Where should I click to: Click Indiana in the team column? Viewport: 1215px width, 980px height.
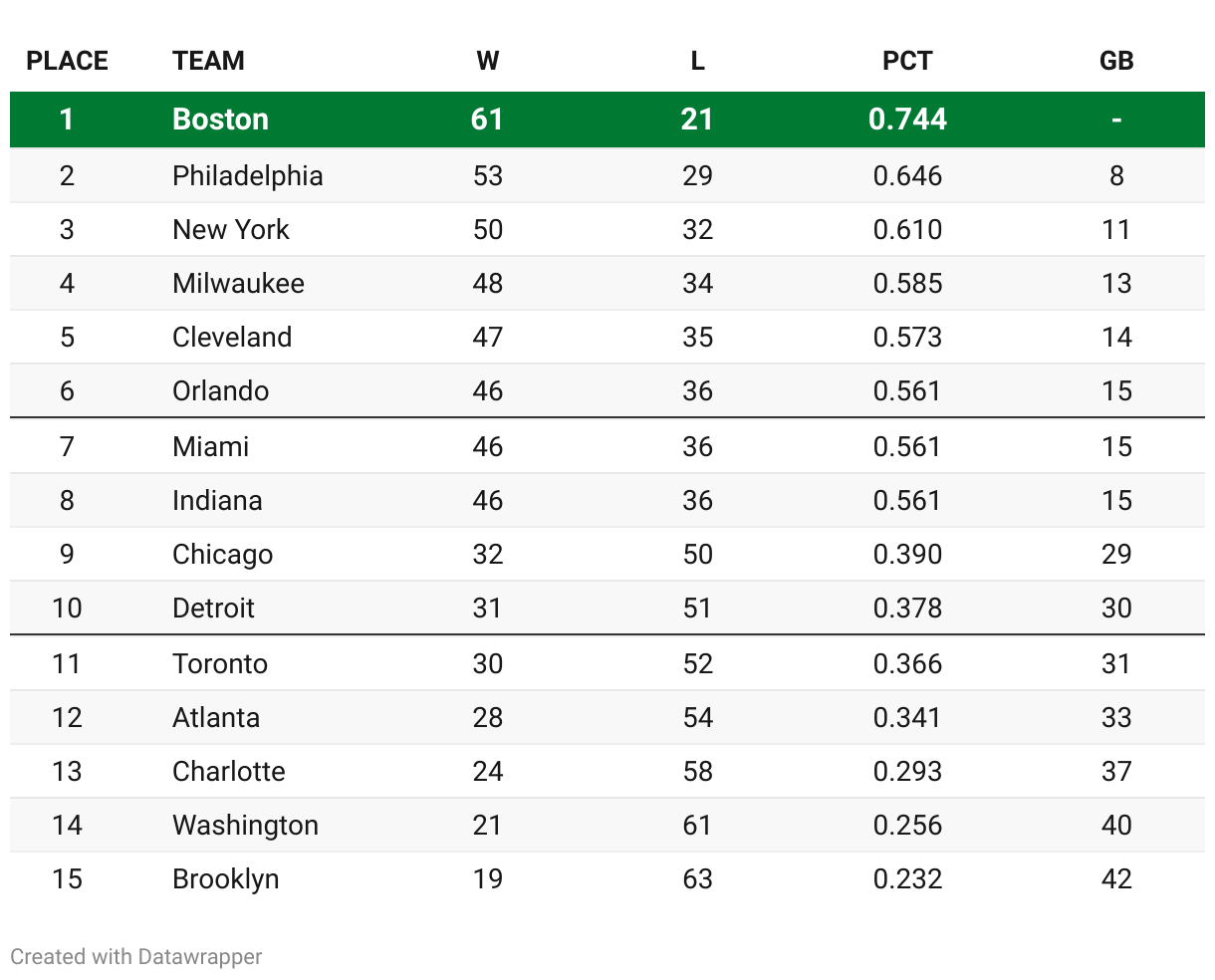217,500
